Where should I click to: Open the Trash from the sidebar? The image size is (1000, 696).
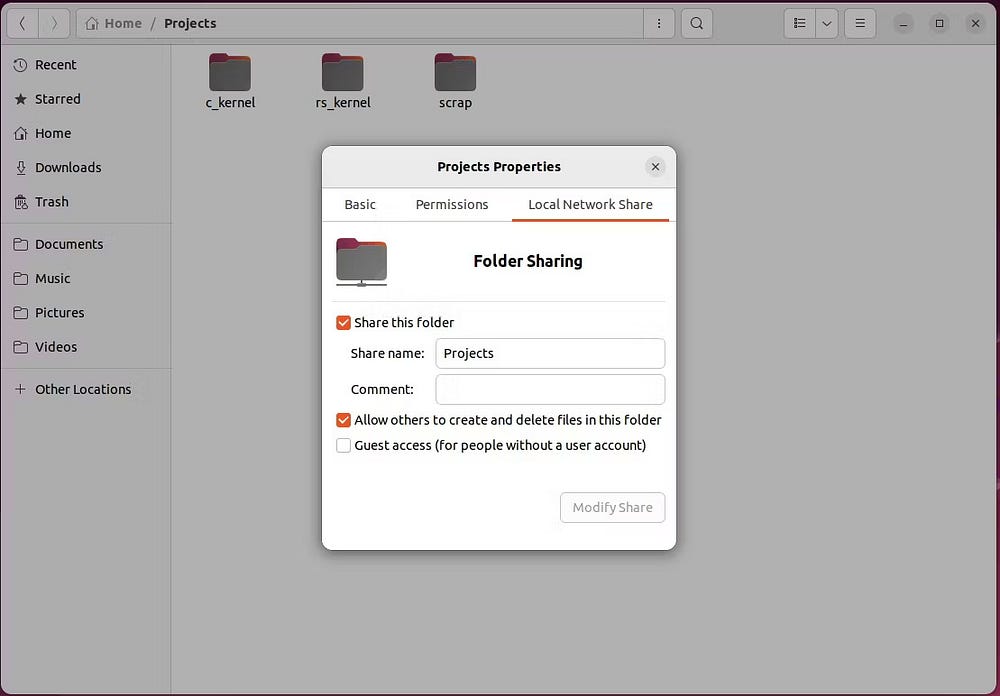[51, 201]
